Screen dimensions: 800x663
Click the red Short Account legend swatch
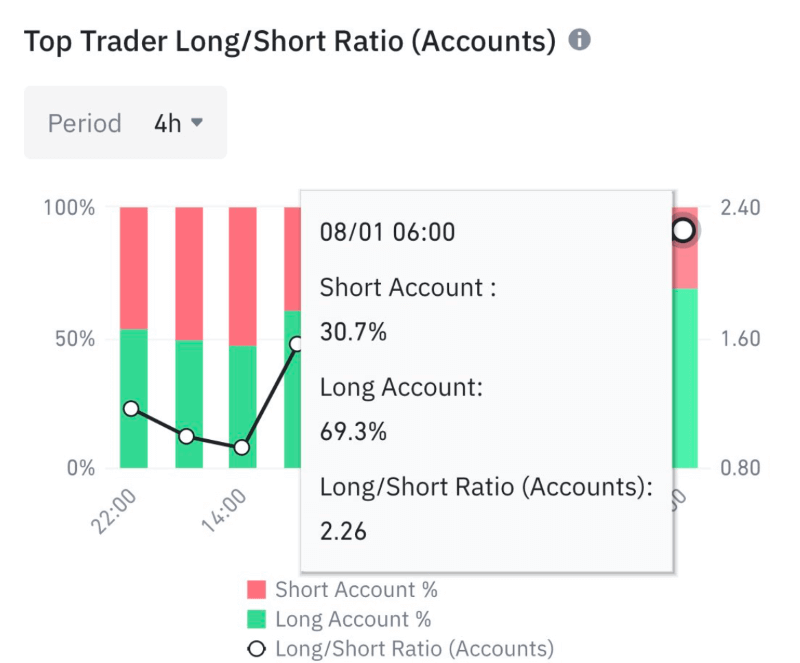[257, 590]
